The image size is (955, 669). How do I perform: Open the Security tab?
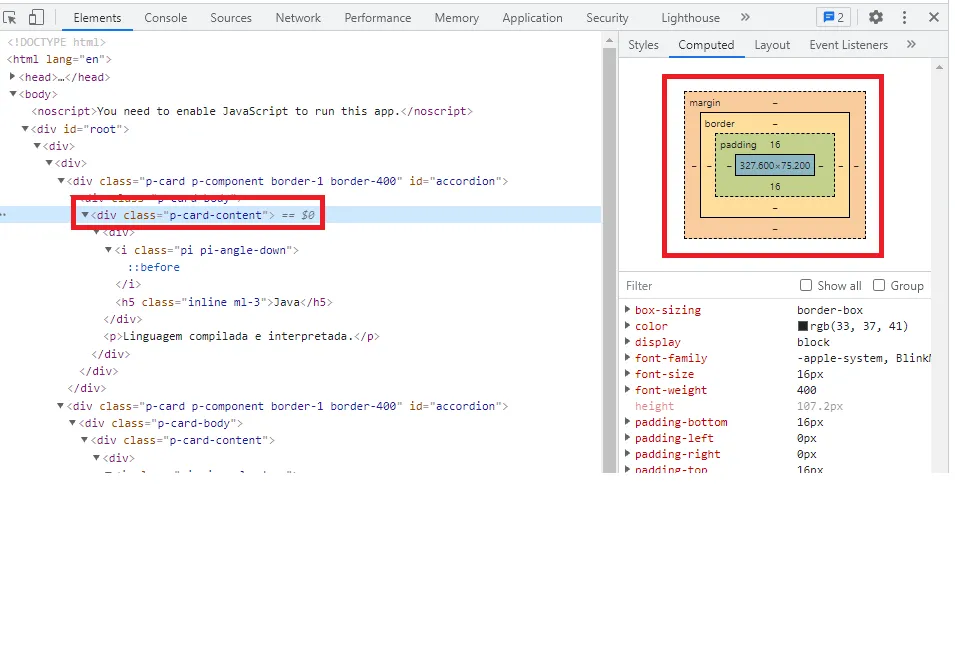point(607,18)
